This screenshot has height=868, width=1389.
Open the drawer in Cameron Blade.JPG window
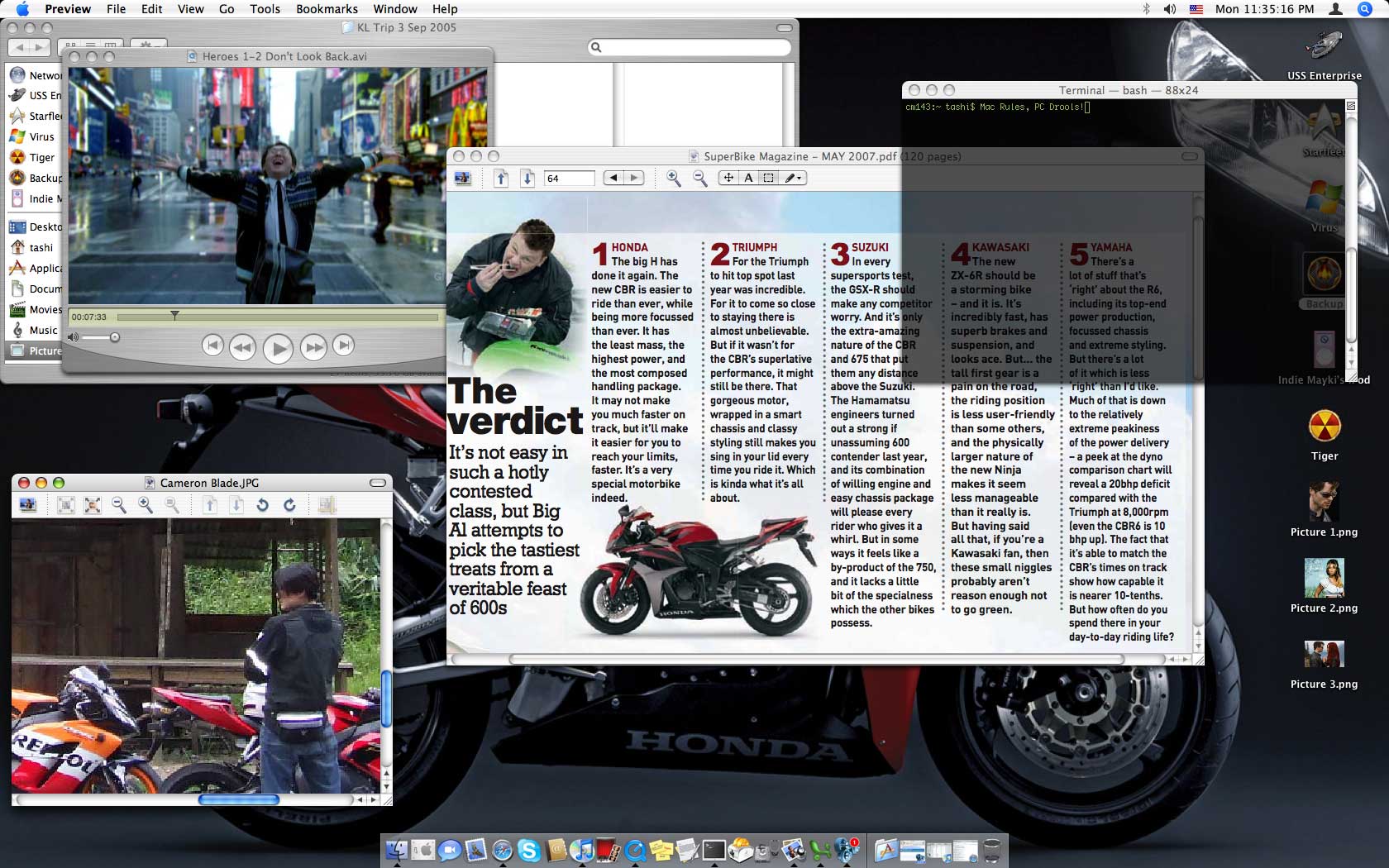28,504
